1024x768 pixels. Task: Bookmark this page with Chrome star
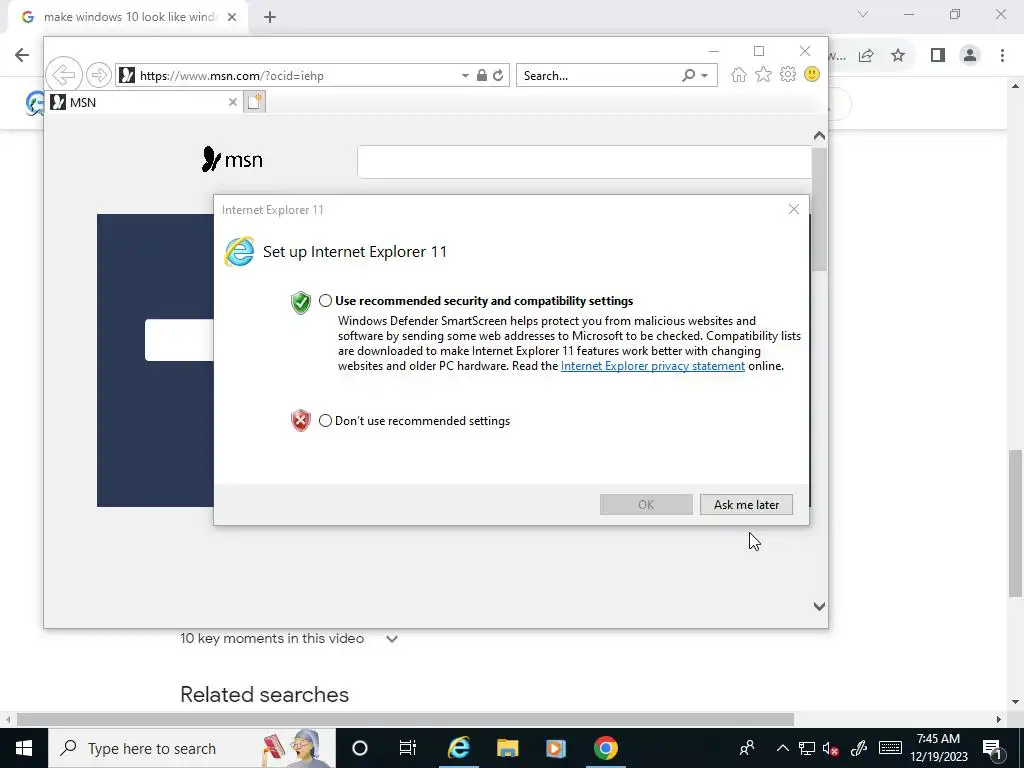898,56
